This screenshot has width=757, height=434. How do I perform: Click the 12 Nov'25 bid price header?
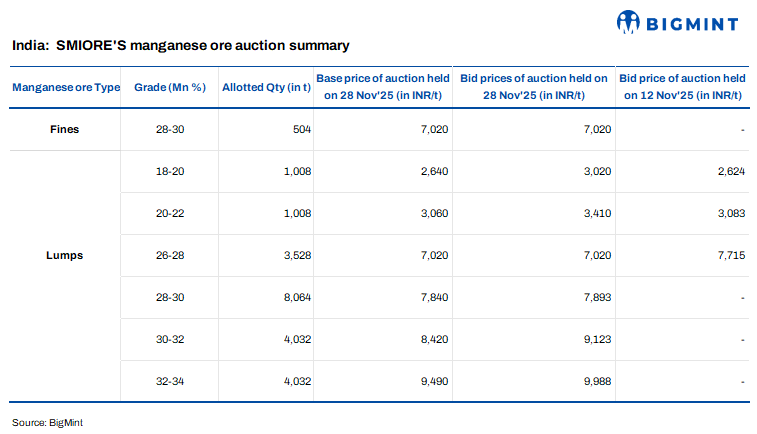click(x=683, y=87)
